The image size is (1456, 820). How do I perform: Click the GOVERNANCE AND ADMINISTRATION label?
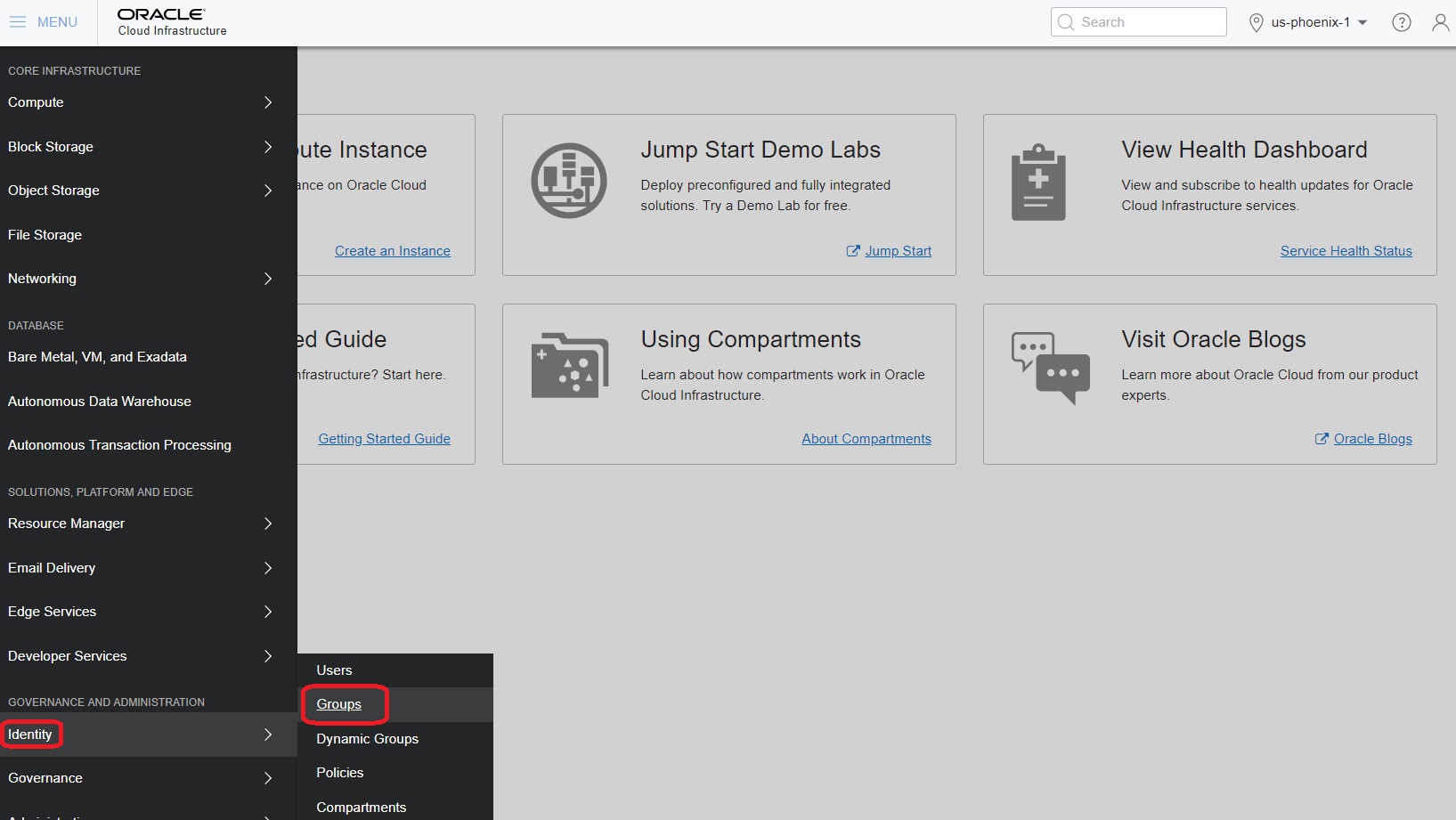pos(106,702)
